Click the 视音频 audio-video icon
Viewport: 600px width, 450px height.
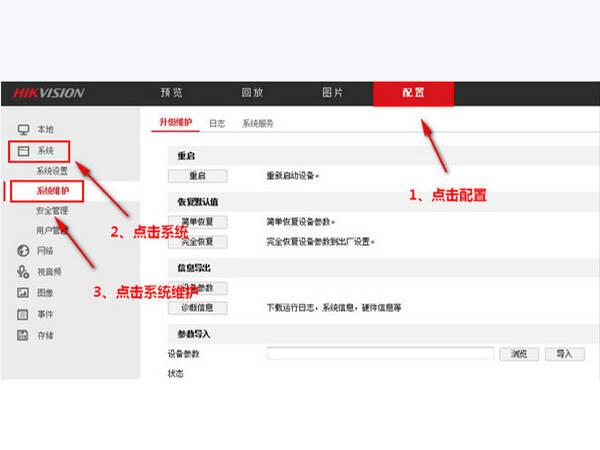coord(23,272)
